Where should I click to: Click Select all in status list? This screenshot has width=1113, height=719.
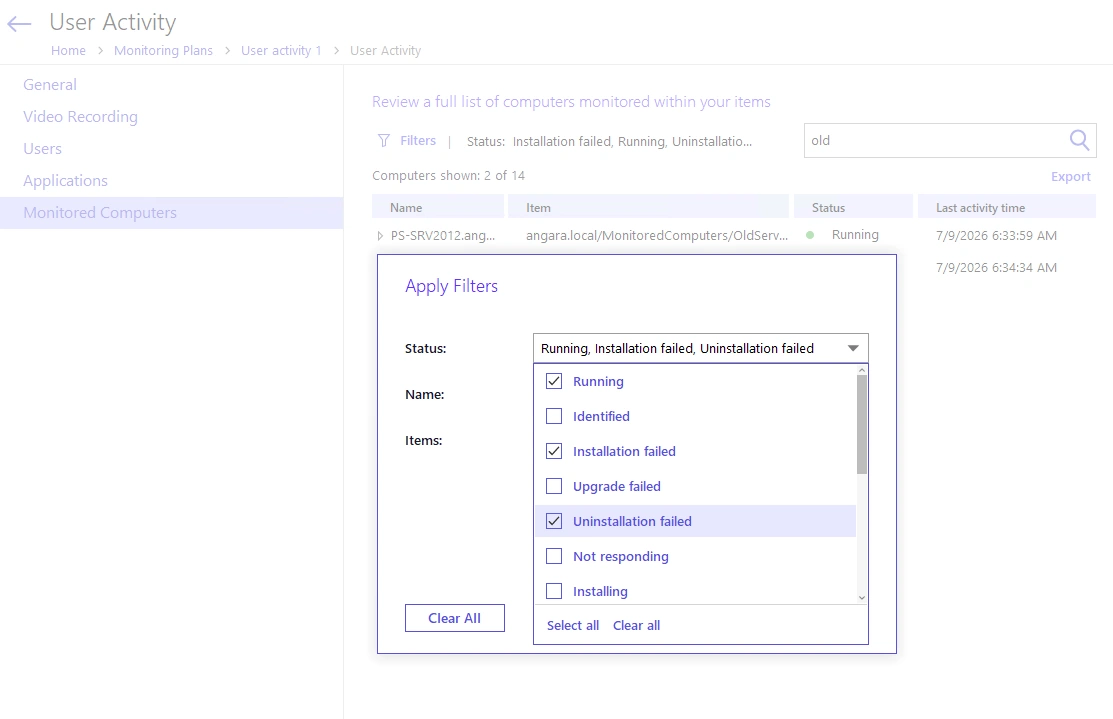point(573,625)
